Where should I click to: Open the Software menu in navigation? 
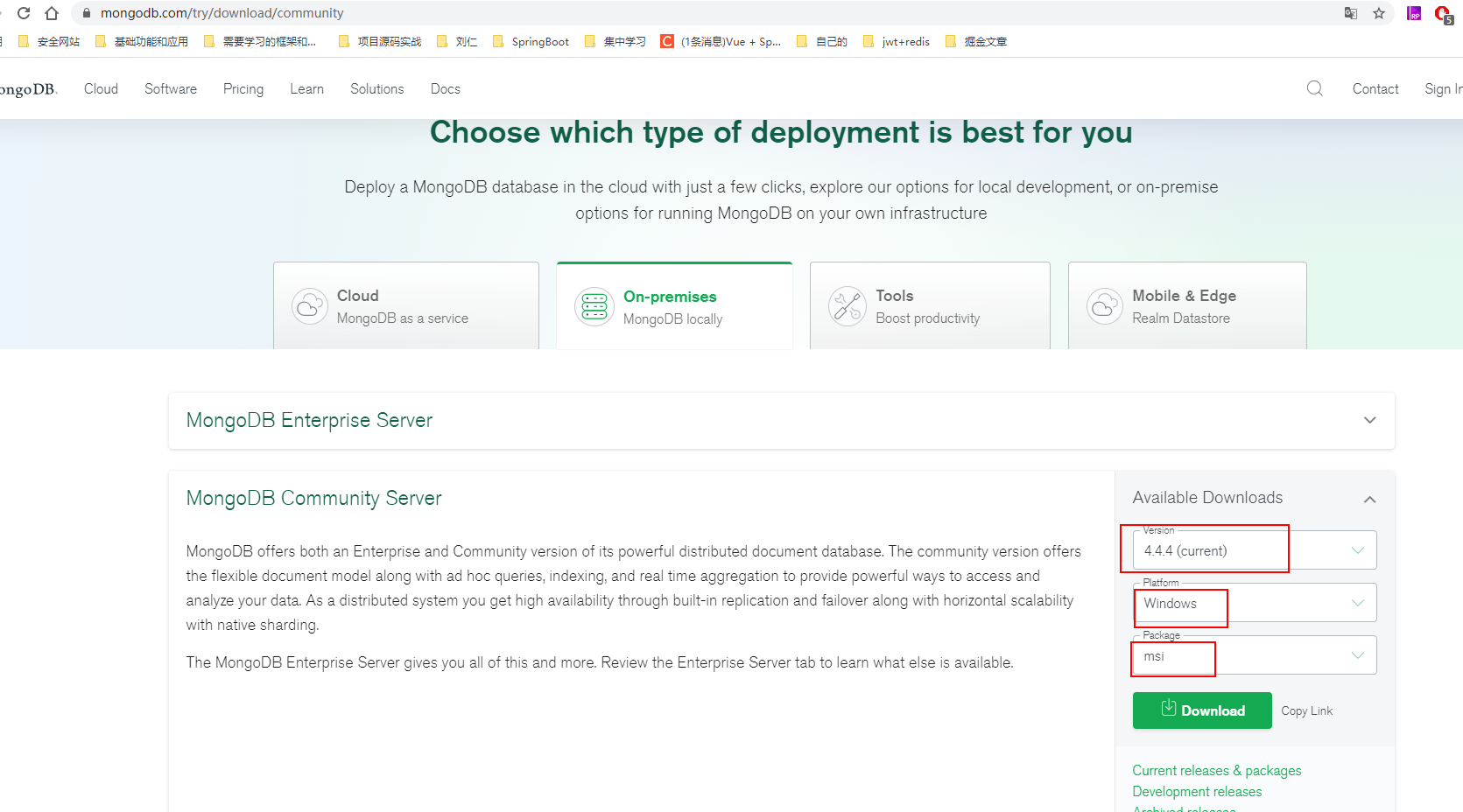click(x=171, y=88)
